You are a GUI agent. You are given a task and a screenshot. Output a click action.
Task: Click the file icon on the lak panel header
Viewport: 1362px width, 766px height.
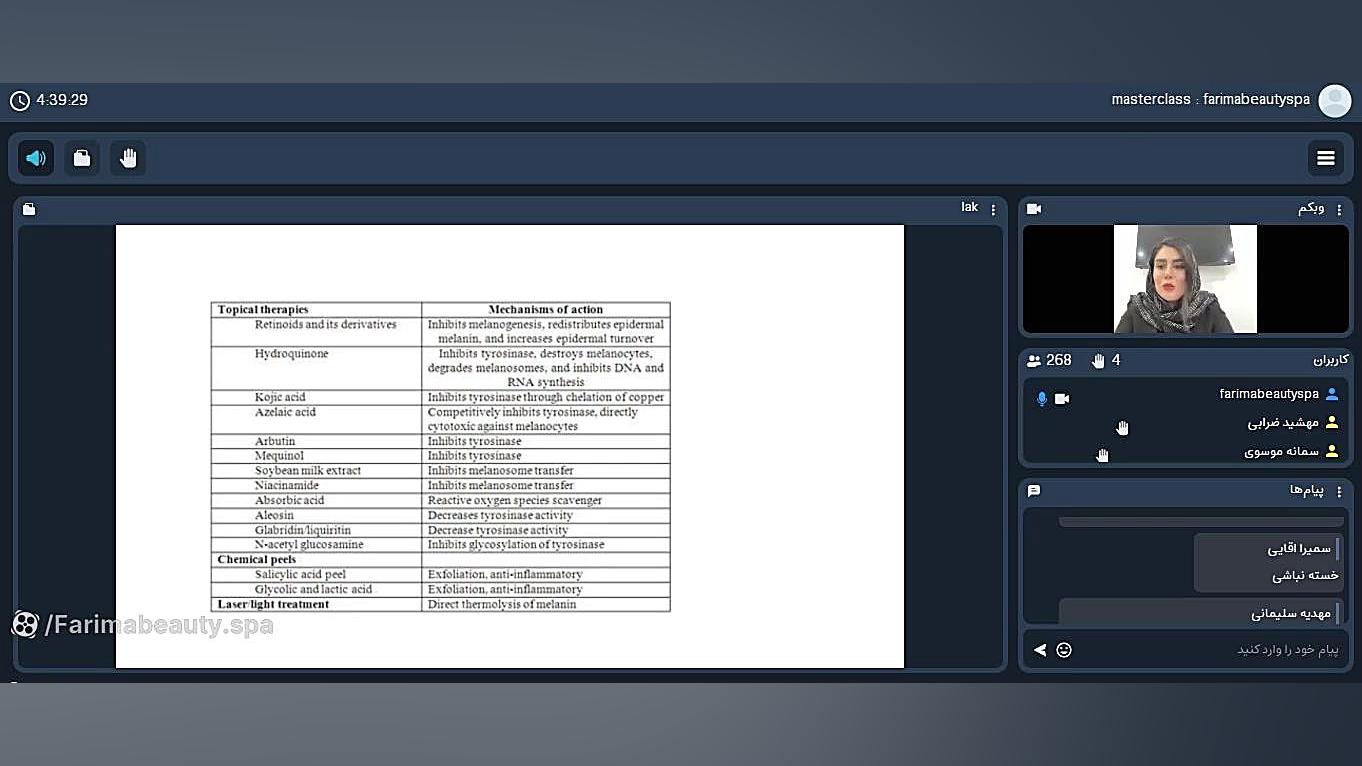29,209
